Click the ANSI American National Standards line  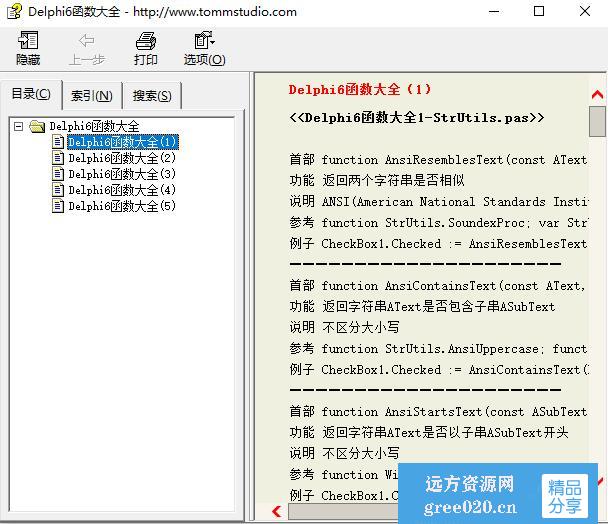click(438, 201)
